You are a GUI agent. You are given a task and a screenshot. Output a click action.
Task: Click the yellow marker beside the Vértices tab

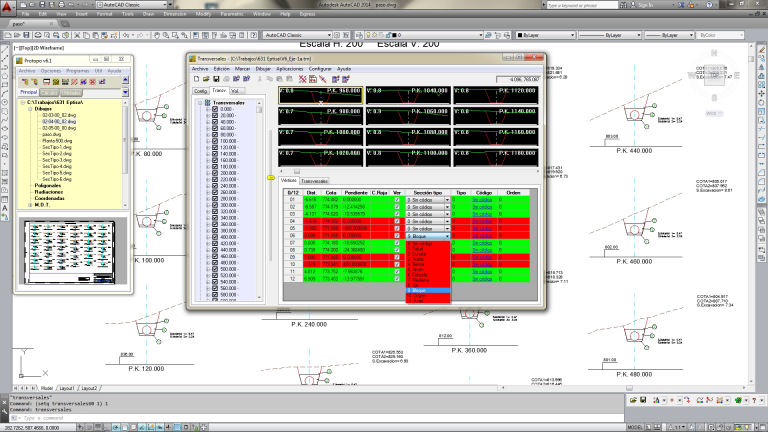tap(271, 178)
